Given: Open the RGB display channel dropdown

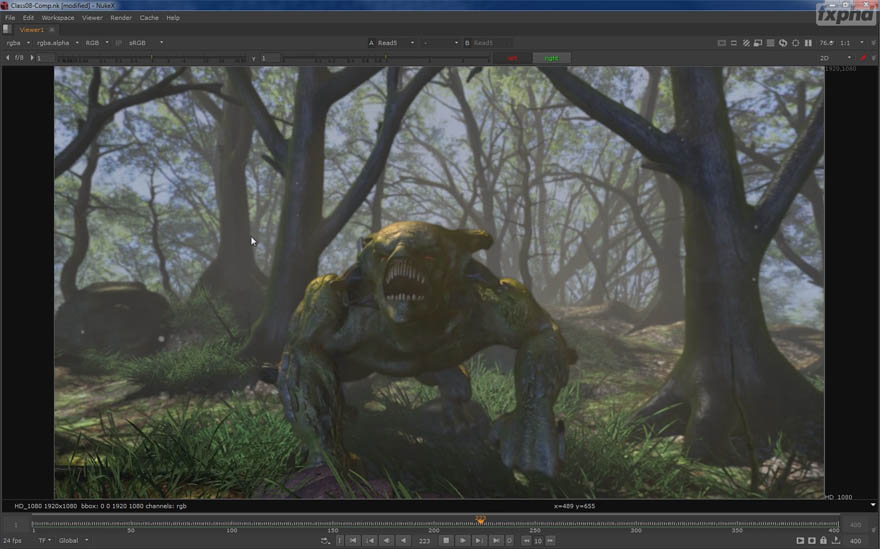Looking at the screenshot, I should pos(97,43).
